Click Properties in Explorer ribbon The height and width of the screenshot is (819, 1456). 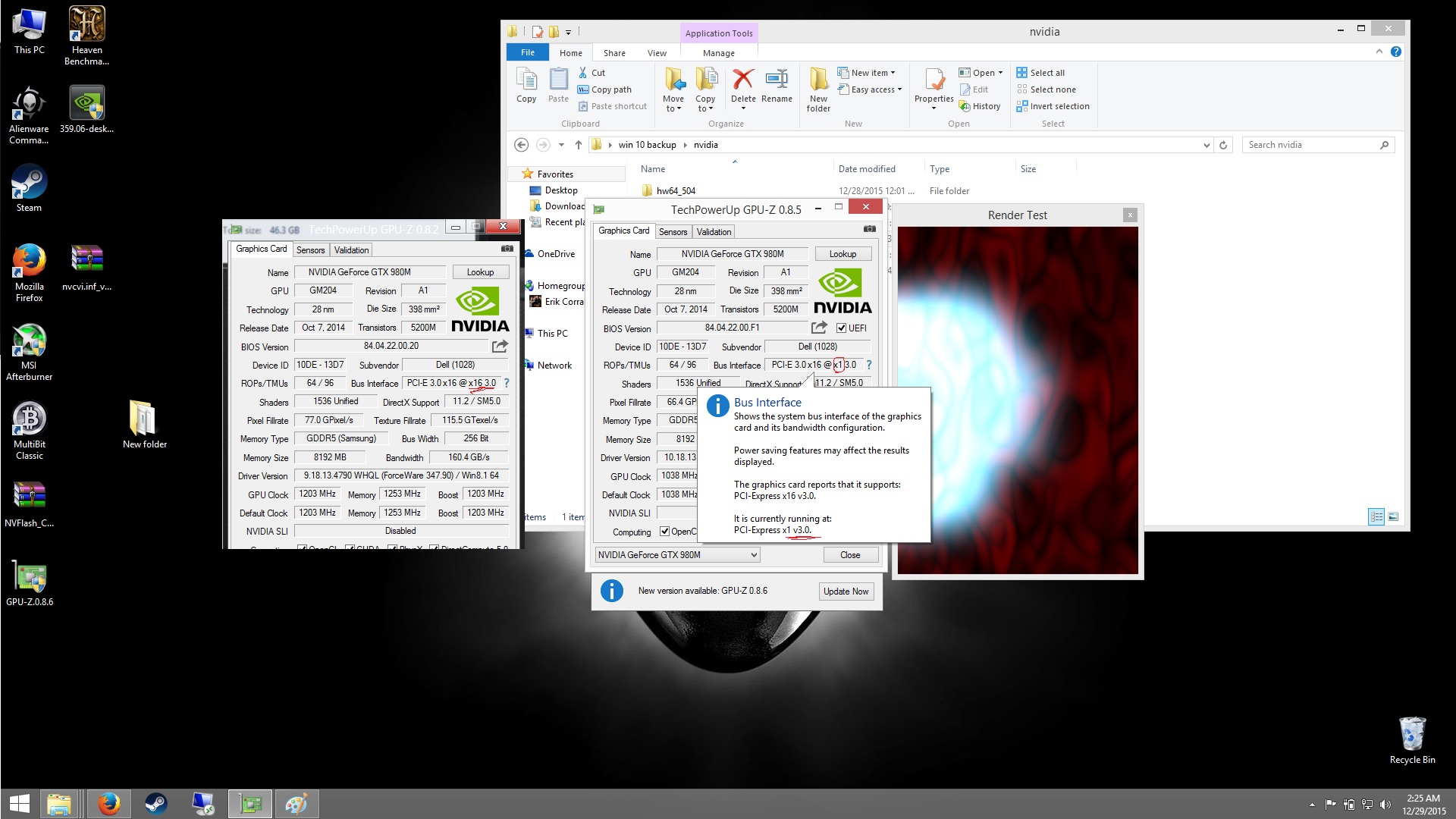934,88
